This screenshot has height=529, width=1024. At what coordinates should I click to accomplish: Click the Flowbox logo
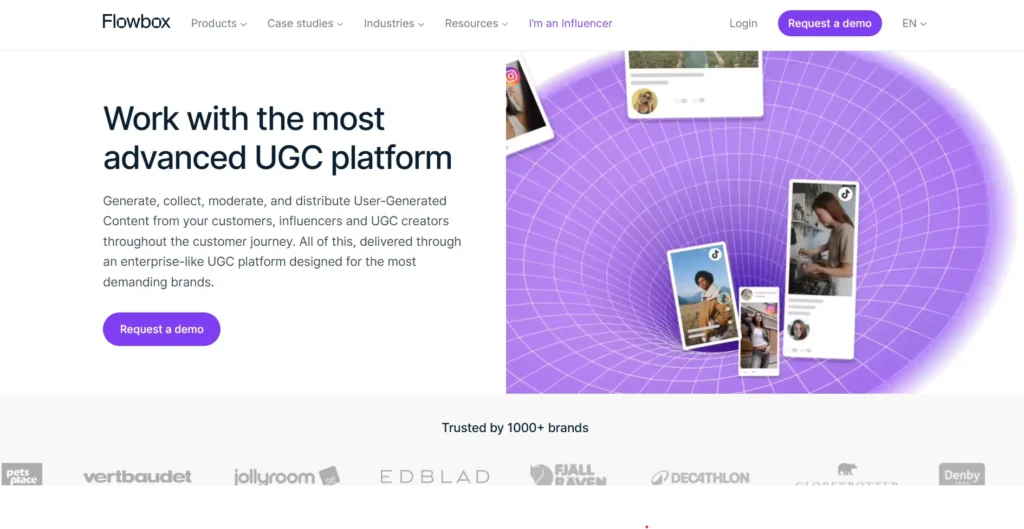136,22
